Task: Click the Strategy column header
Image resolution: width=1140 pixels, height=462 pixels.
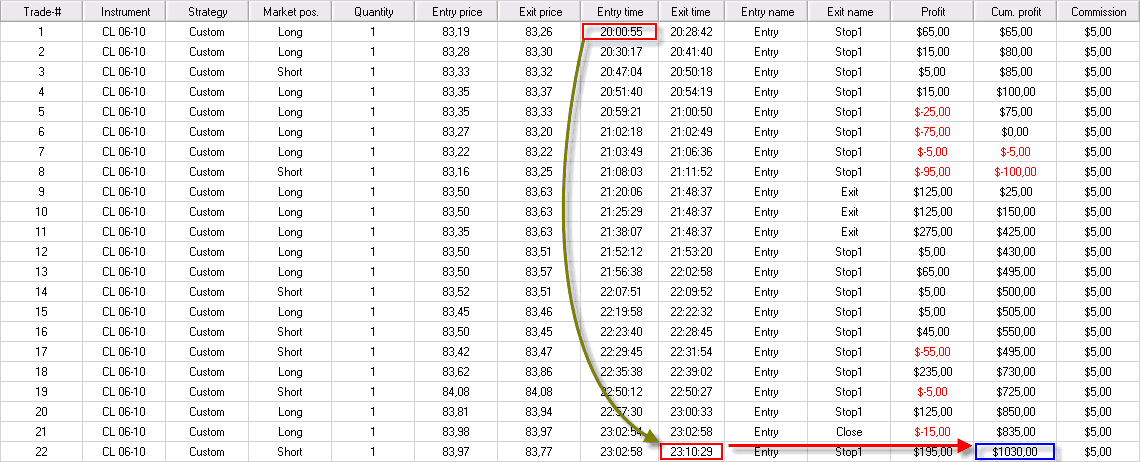Action: [x=207, y=12]
